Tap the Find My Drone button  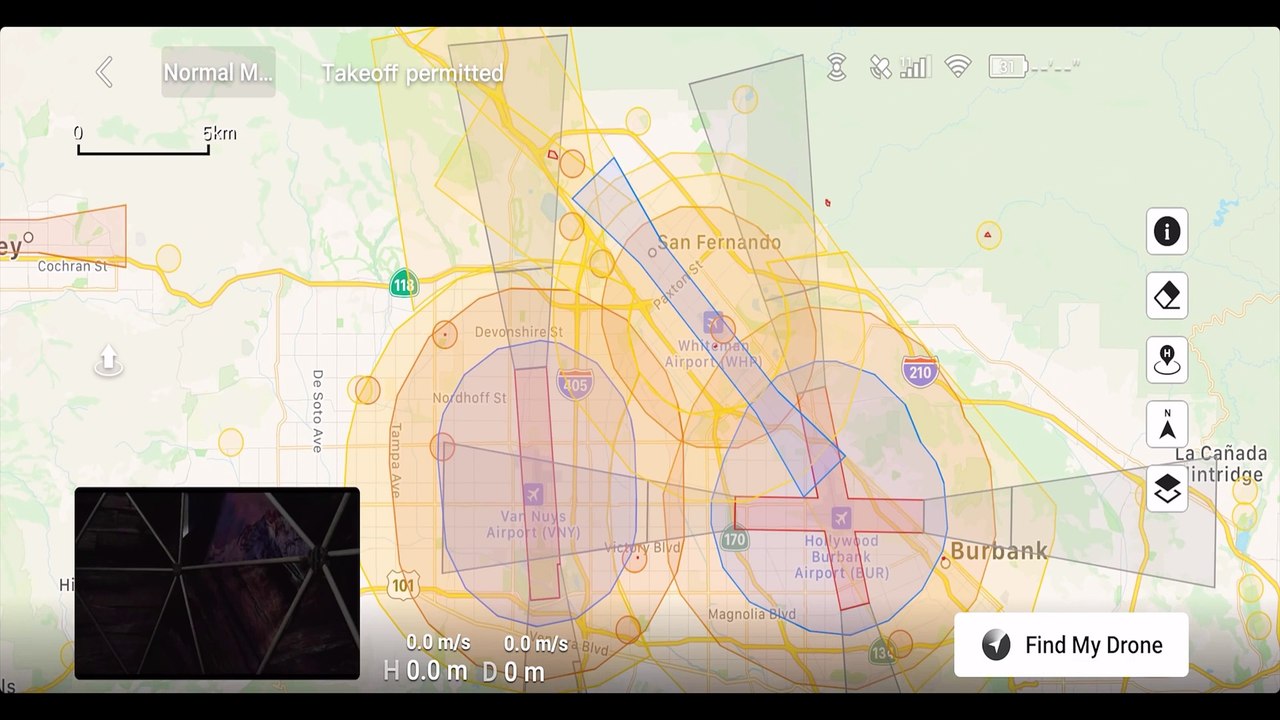point(1071,645)
